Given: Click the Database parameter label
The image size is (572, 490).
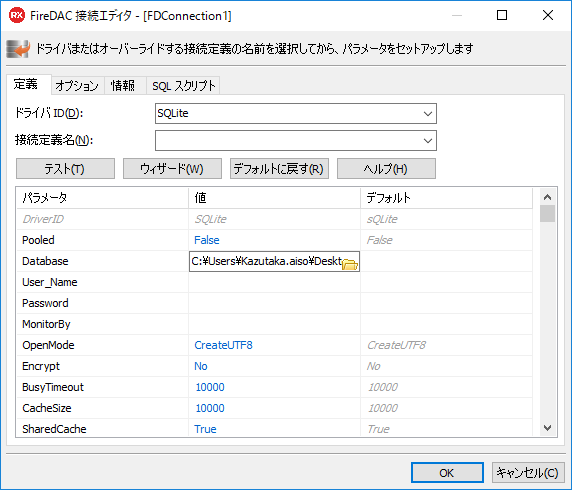Looking at the screenshot, I should [x=45, y=261].
